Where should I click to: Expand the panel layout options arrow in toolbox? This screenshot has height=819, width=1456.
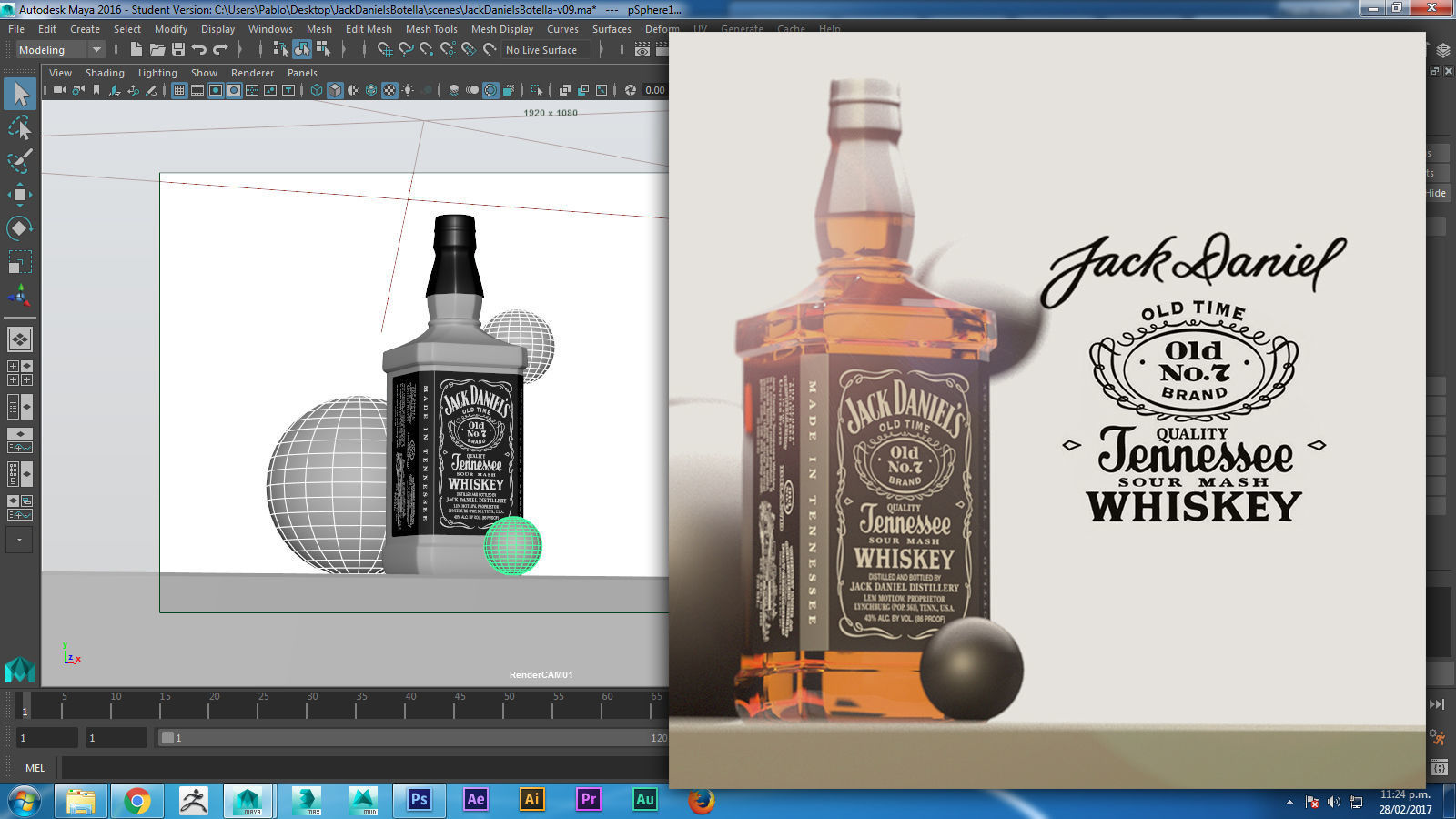(x=19, y=540)
